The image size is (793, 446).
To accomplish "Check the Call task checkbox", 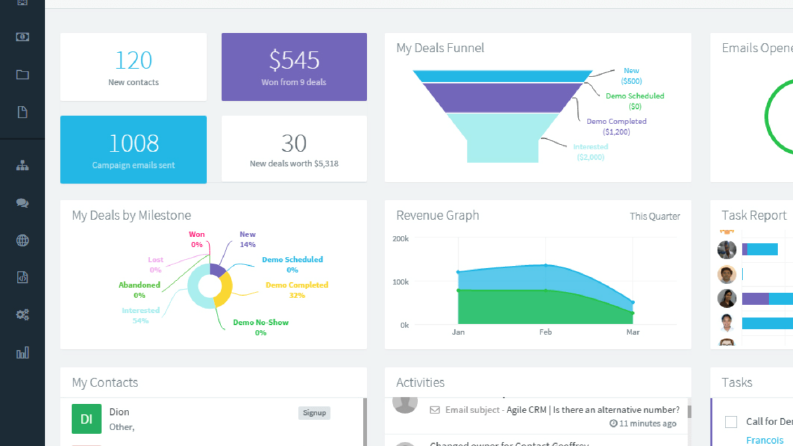I will (x=731, y=422).
